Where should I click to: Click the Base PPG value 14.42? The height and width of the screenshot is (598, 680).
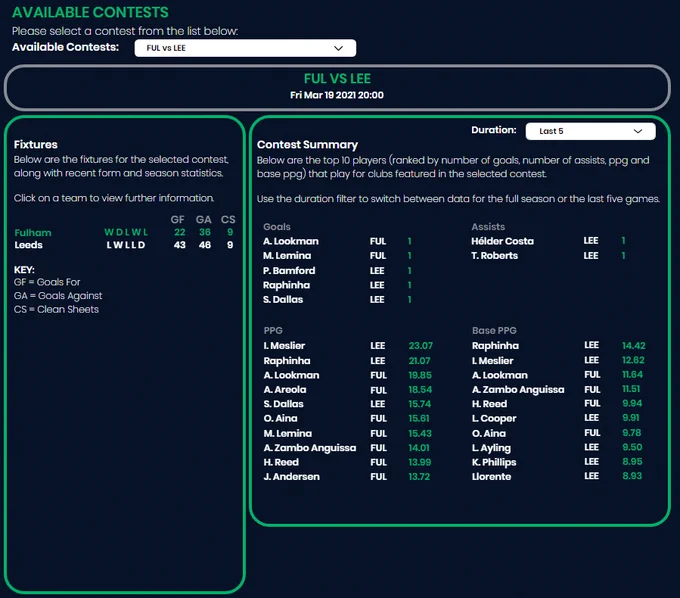634,346
